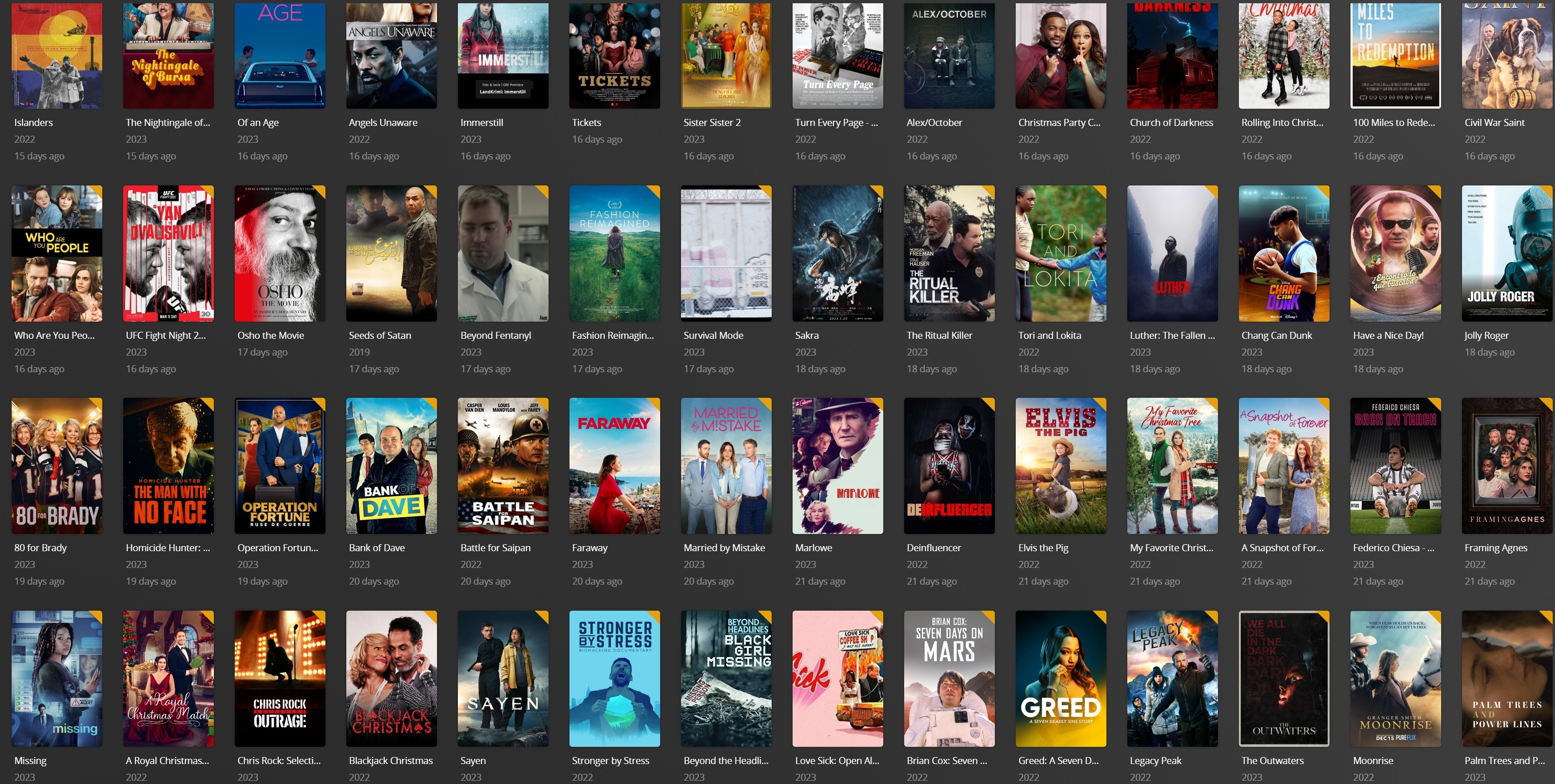Click the Moonrise poster
Screen dimensions: 1555x784
1396,679
